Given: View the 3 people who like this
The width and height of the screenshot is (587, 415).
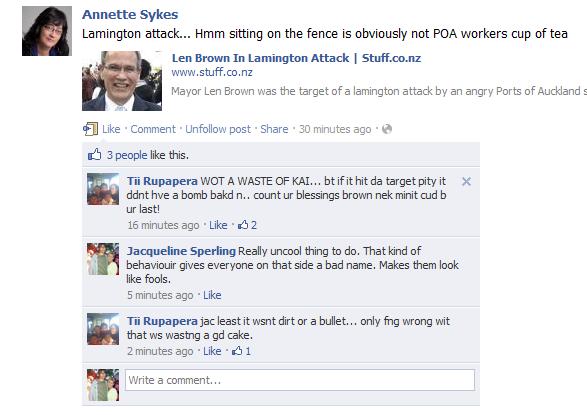Looking at the screenshot, I should coord(127,155).
